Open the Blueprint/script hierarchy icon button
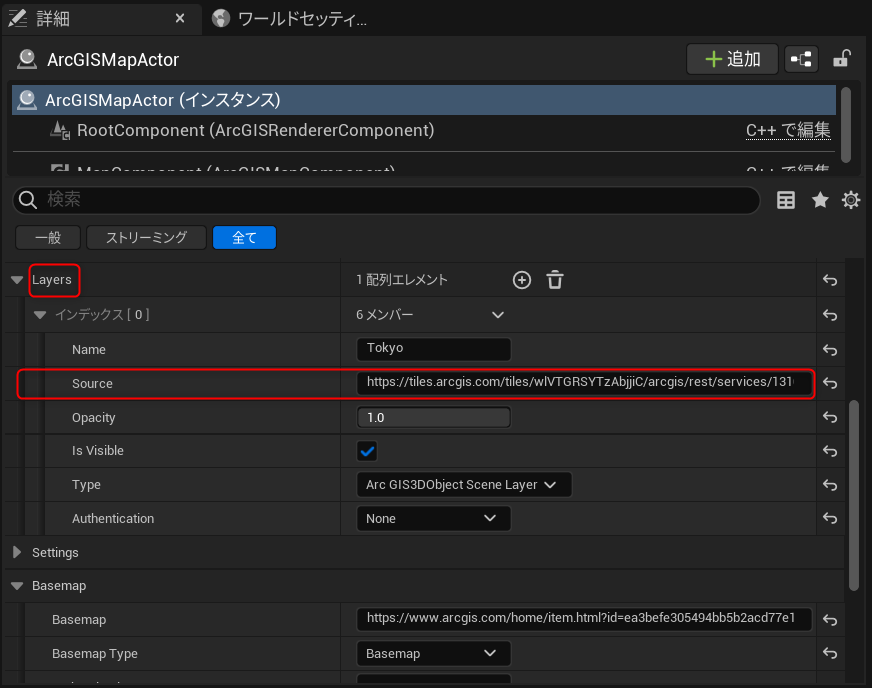 (x=801, y=59)
